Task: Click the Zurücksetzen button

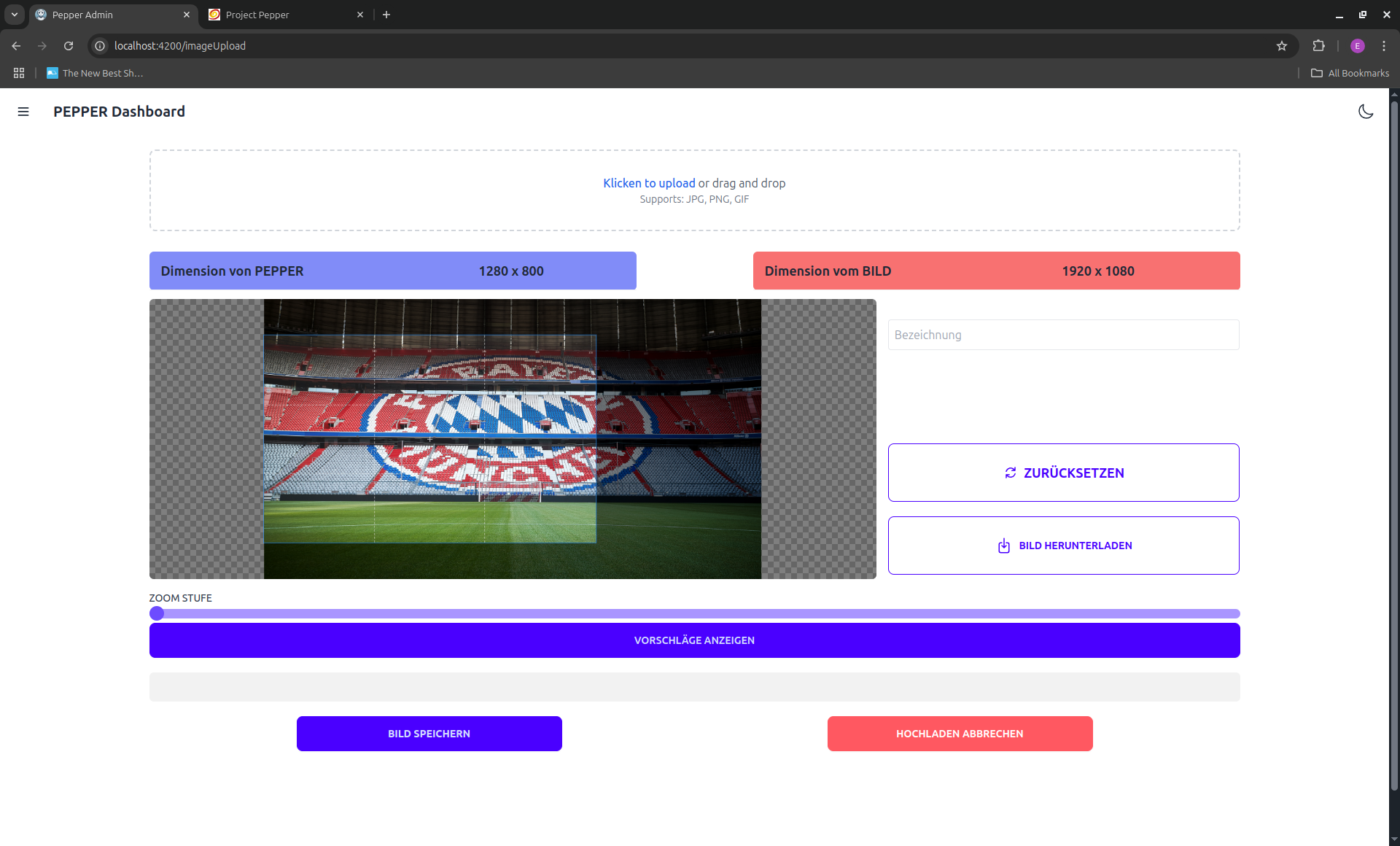Action: (1063, 473)
